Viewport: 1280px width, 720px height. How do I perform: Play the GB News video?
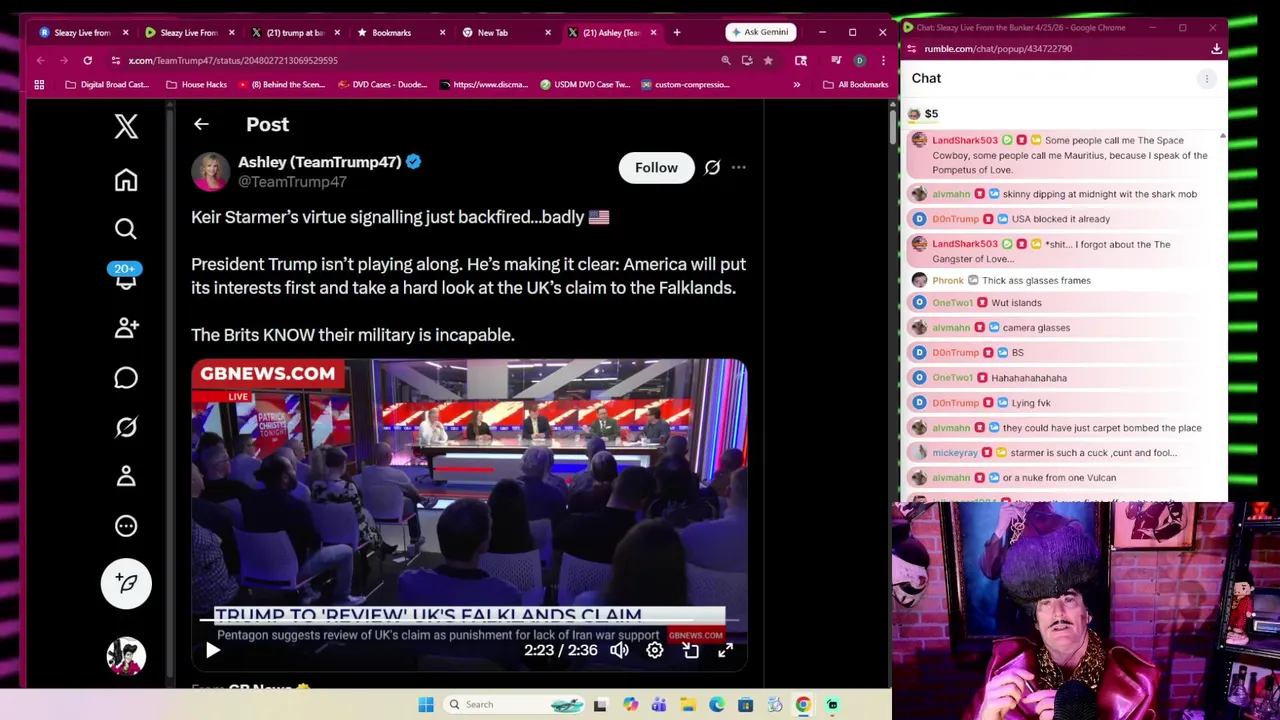(213, 650)
